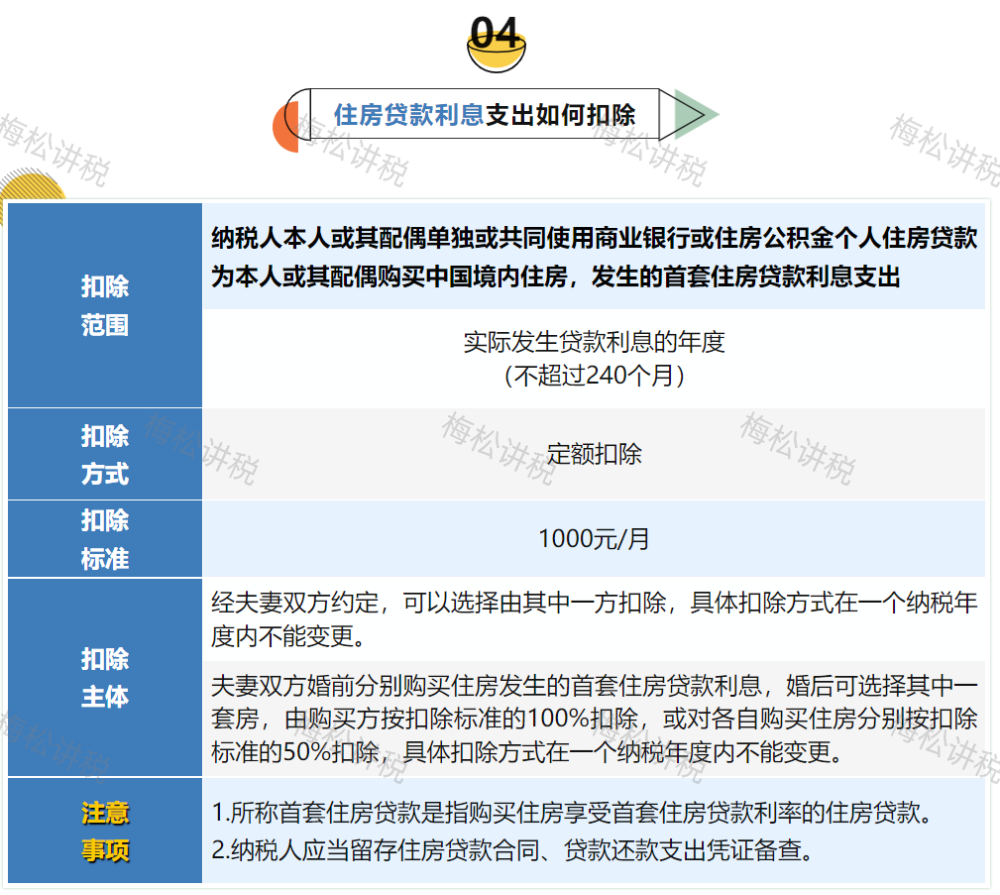Select the '扣除方式' row header
The width and height of the screenshot is (1000, 895).
pos(105,454)
